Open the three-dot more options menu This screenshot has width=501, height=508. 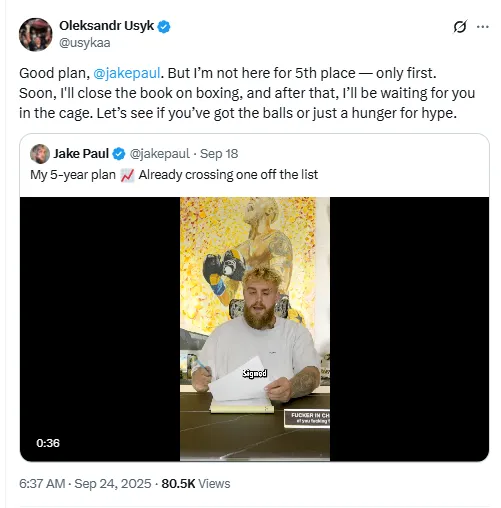[x=483, y=27]
